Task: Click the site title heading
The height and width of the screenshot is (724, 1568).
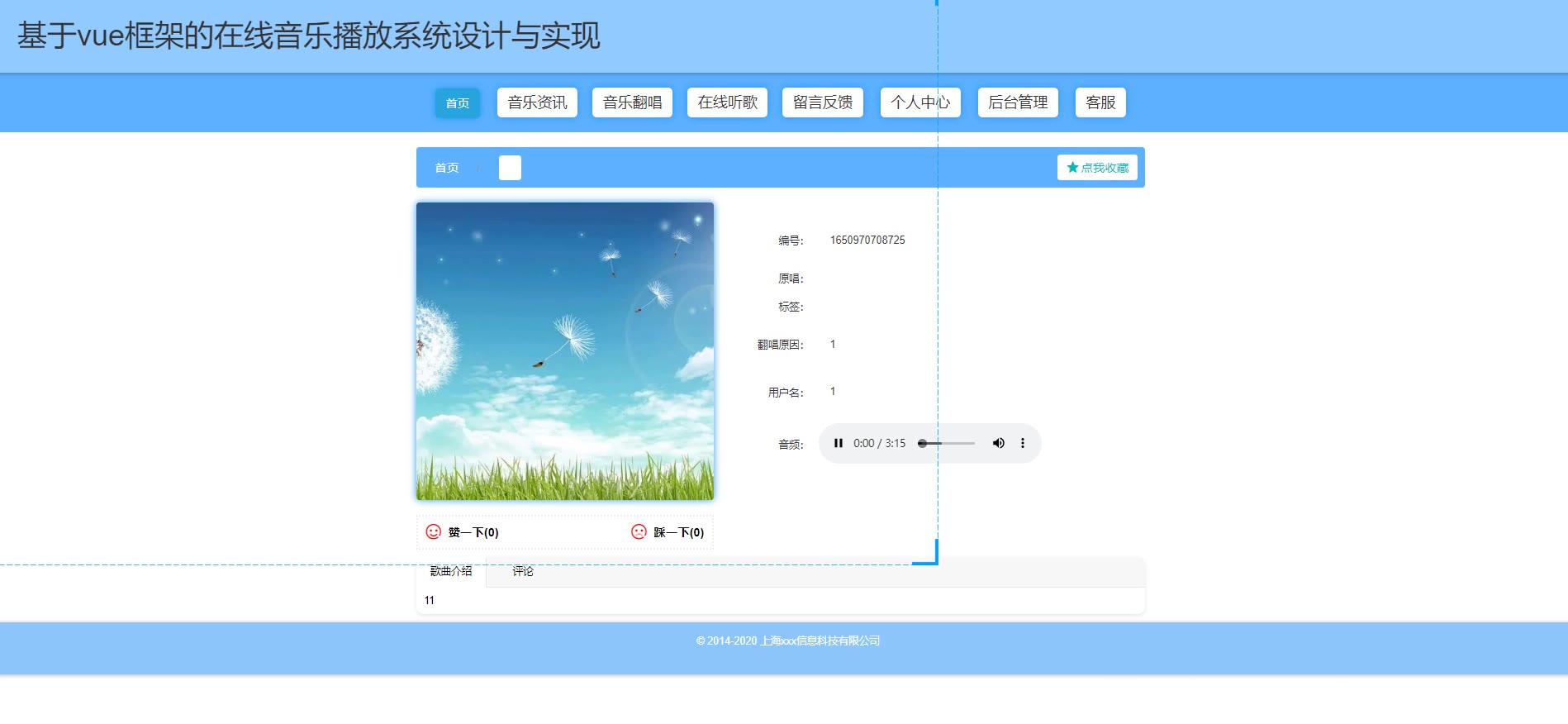Action: 309,36
